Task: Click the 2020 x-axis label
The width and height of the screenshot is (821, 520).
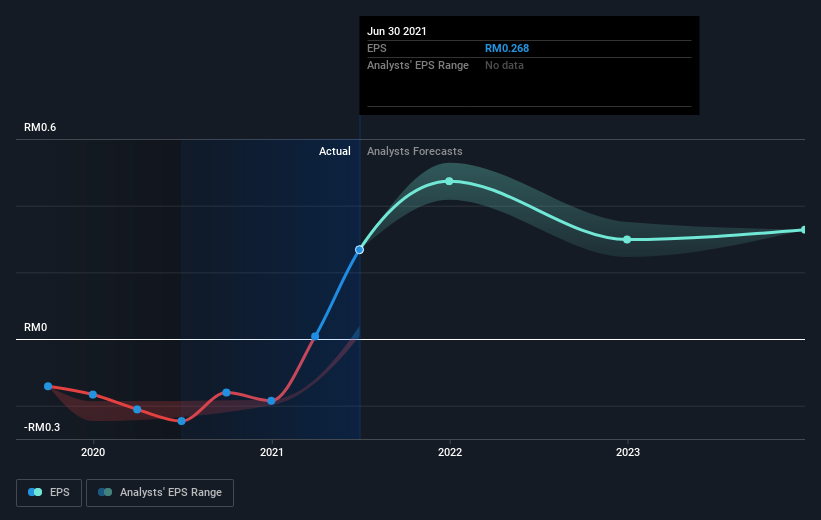Action: point(93,452)
